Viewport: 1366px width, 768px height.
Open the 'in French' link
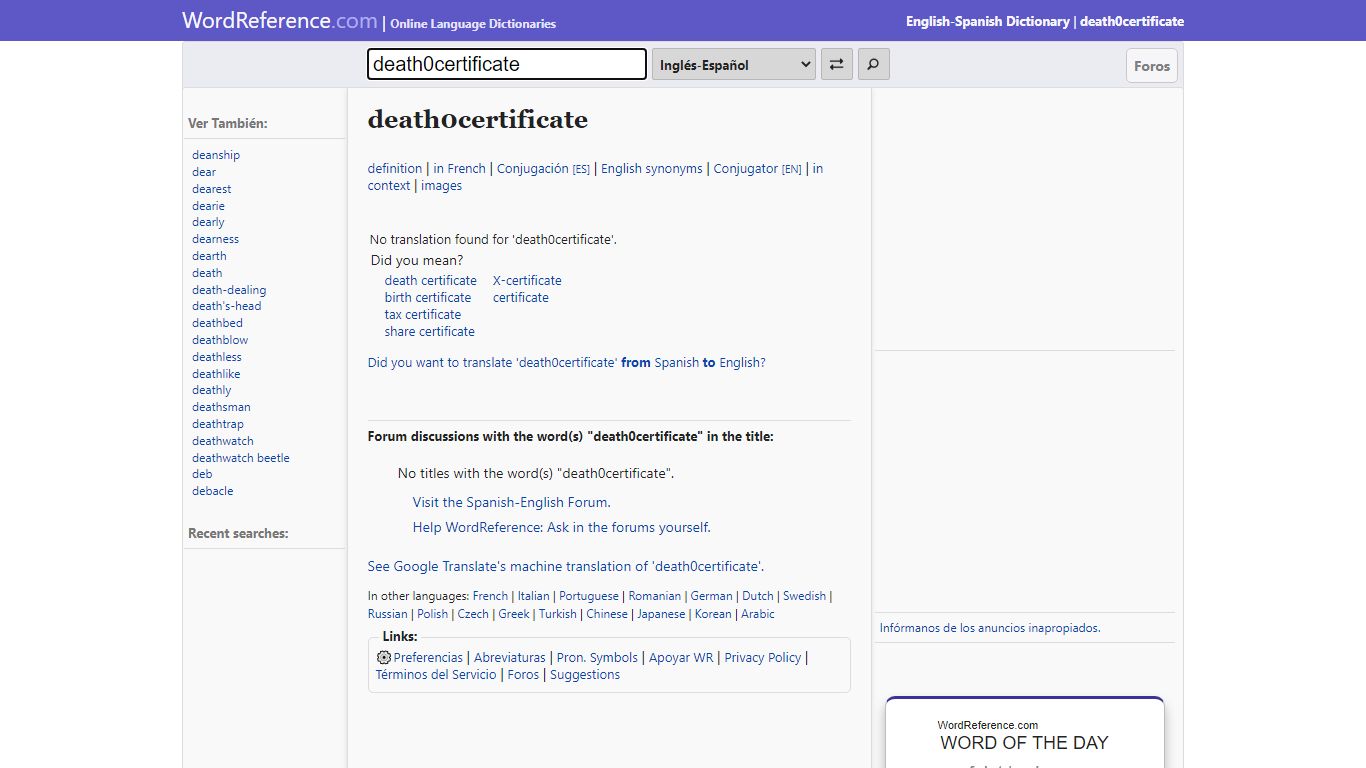459,168
